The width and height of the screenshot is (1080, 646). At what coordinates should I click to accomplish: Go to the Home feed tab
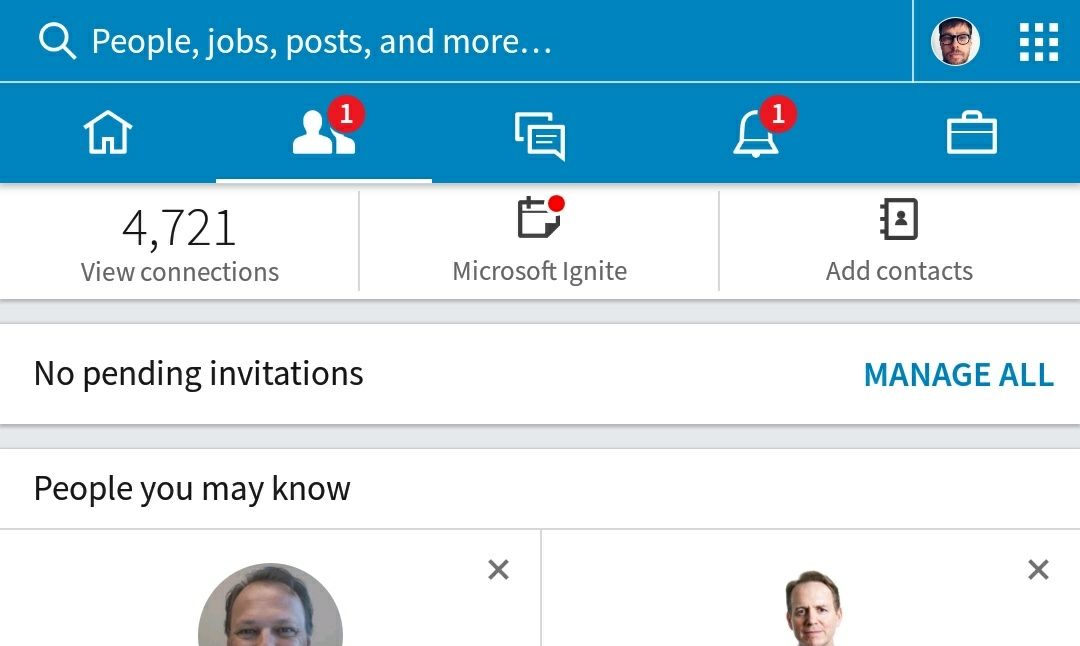108,132
